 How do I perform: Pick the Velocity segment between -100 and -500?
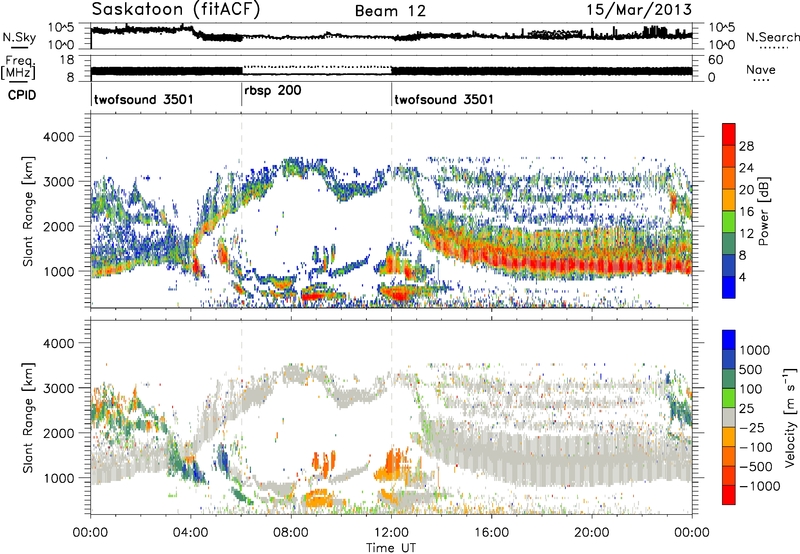[729, 456]
